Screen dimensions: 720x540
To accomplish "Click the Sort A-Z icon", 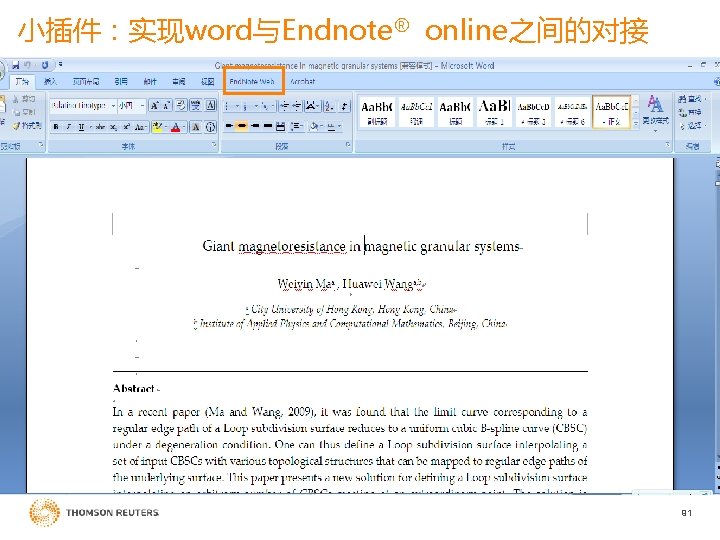I will [x=329, y=107].
